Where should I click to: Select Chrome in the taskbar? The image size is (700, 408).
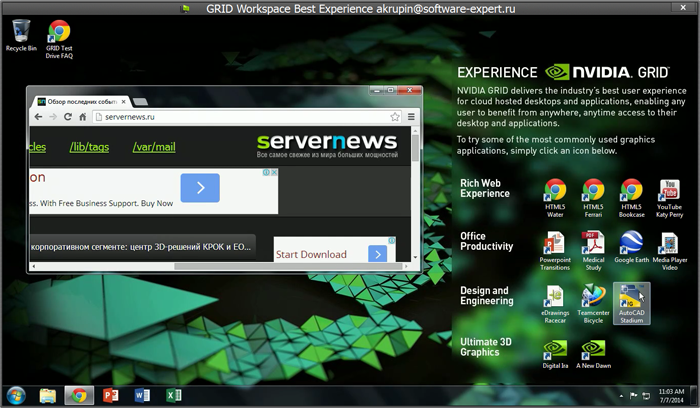click(x=79, y=396)
